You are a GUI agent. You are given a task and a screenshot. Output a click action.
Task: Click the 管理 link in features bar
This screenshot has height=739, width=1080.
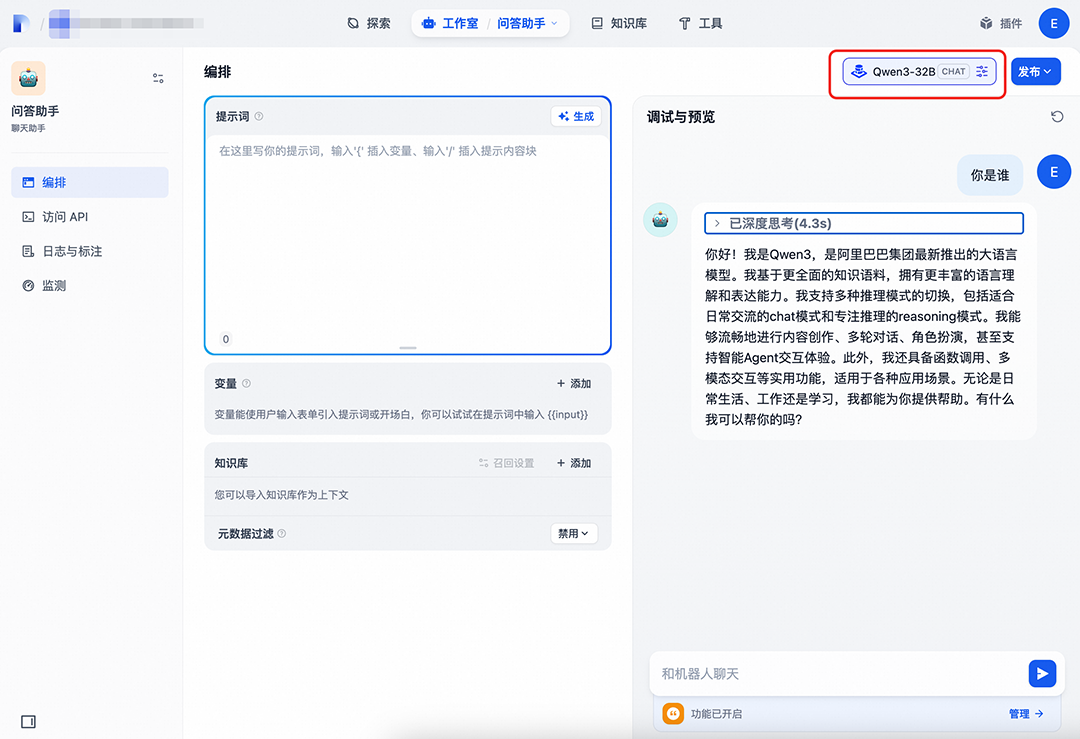[x=1026, y=714]
